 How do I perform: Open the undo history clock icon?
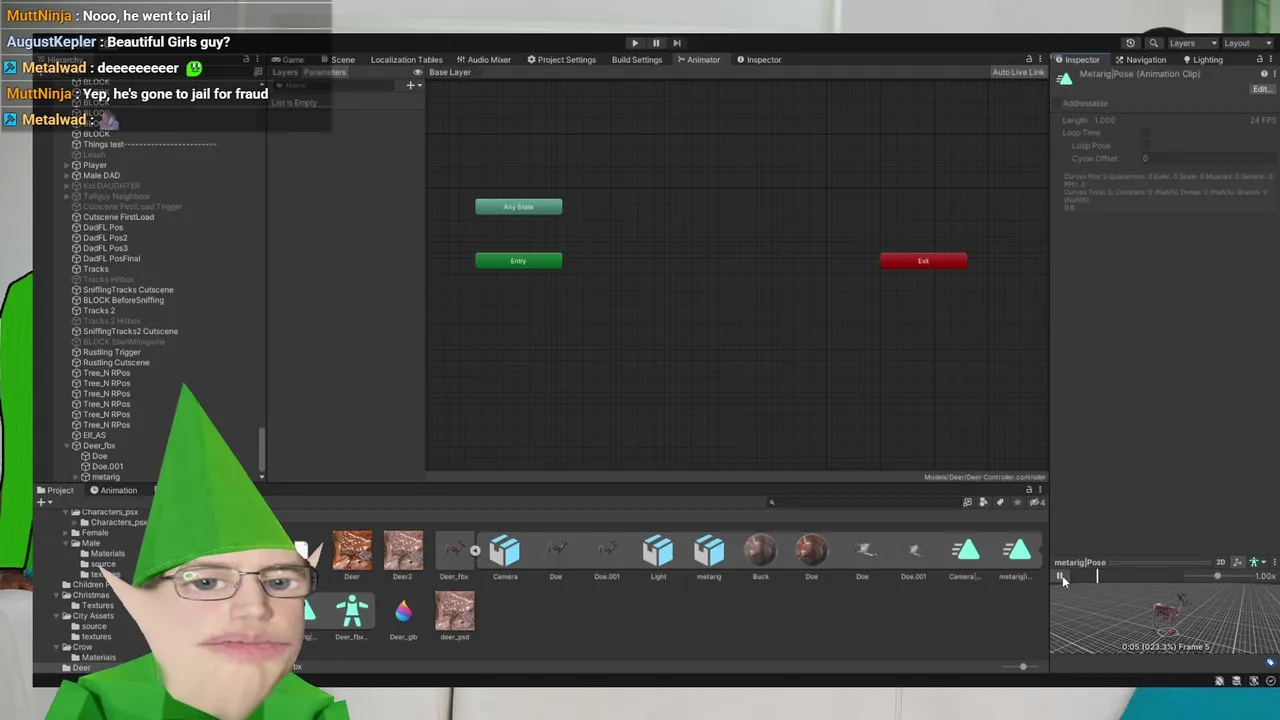point(1130,43)
